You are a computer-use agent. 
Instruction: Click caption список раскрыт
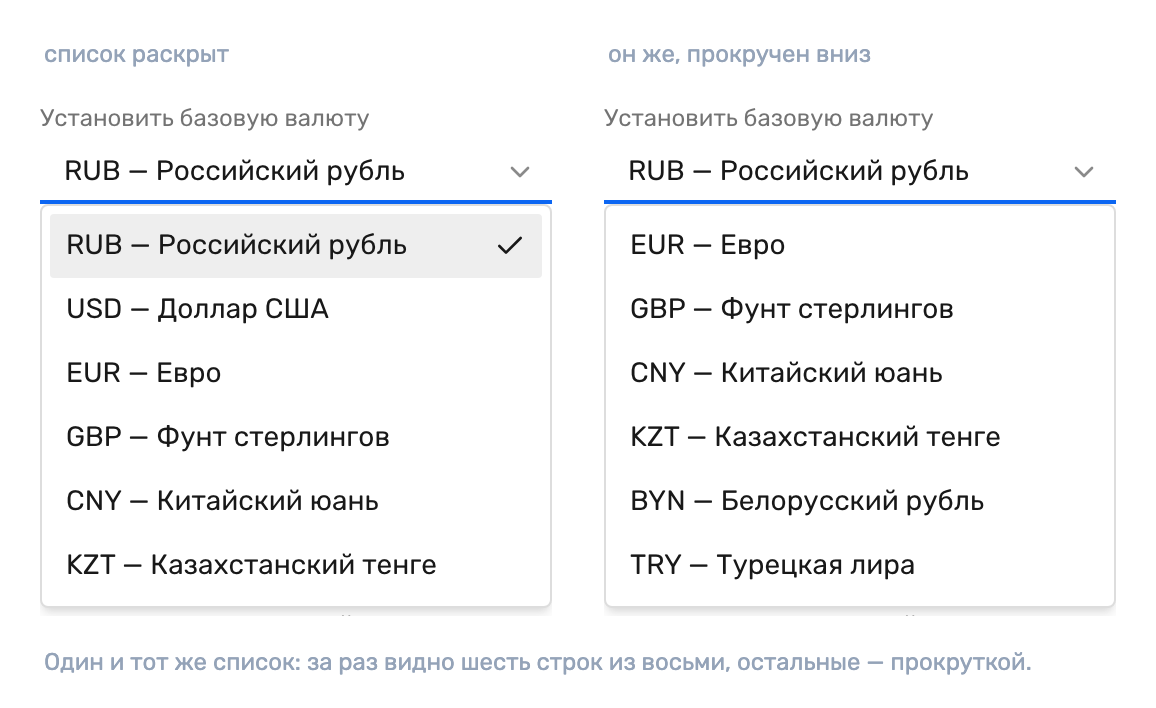(136, 55)
